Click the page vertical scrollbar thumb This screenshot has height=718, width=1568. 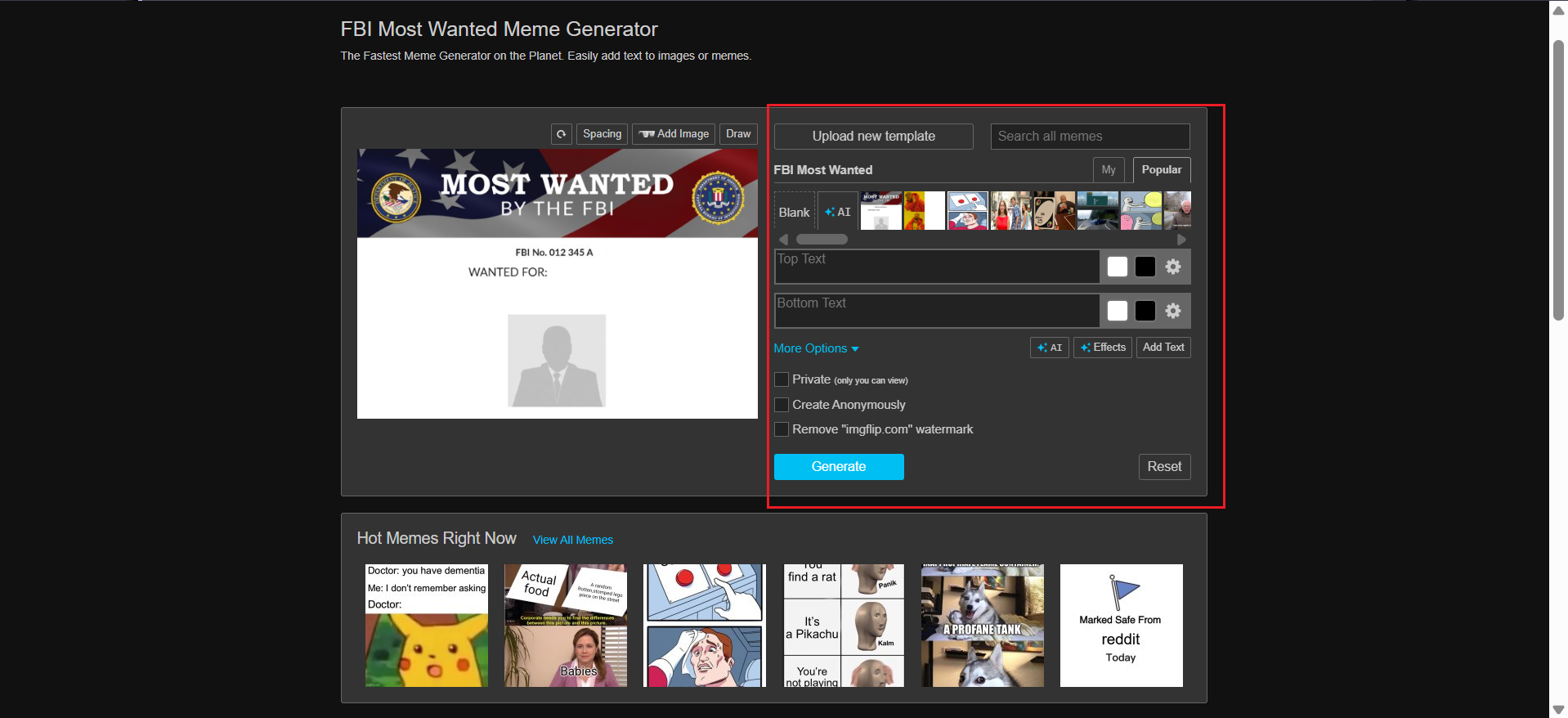[1558, 180]
